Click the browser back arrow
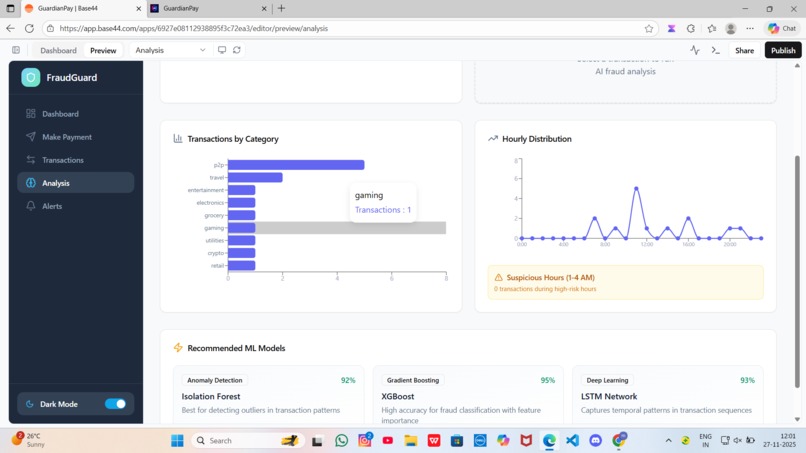Screen dimensions: 806x453 10,28
